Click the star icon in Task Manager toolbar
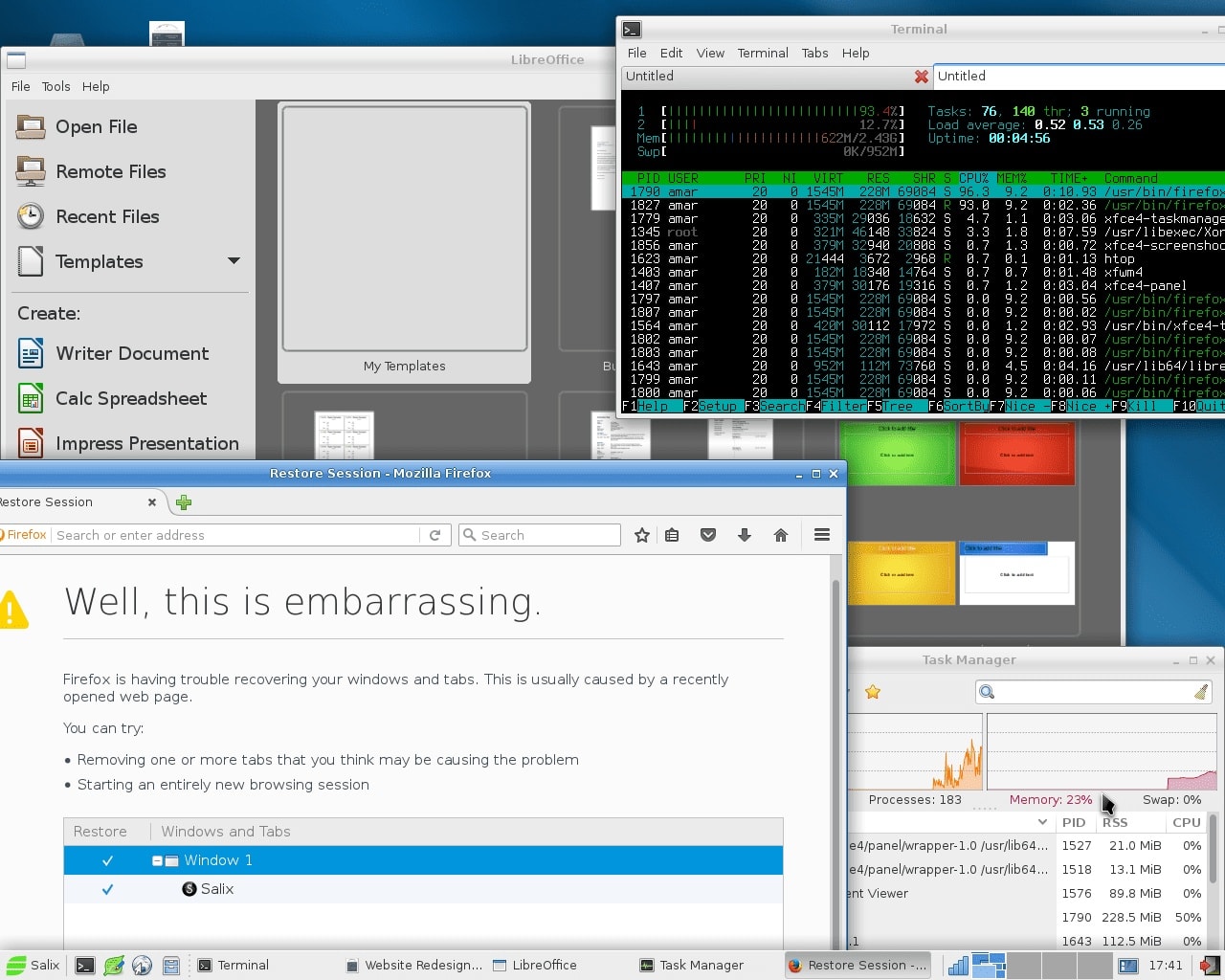The image size is (1225, 980). [x=873, y=692]
